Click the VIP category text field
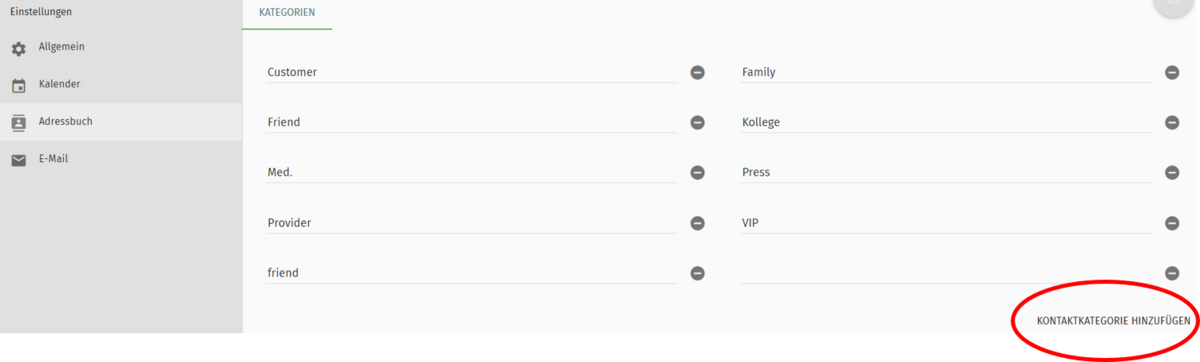The height and width of the screenshot is (362, 1200). click(946, 222)
